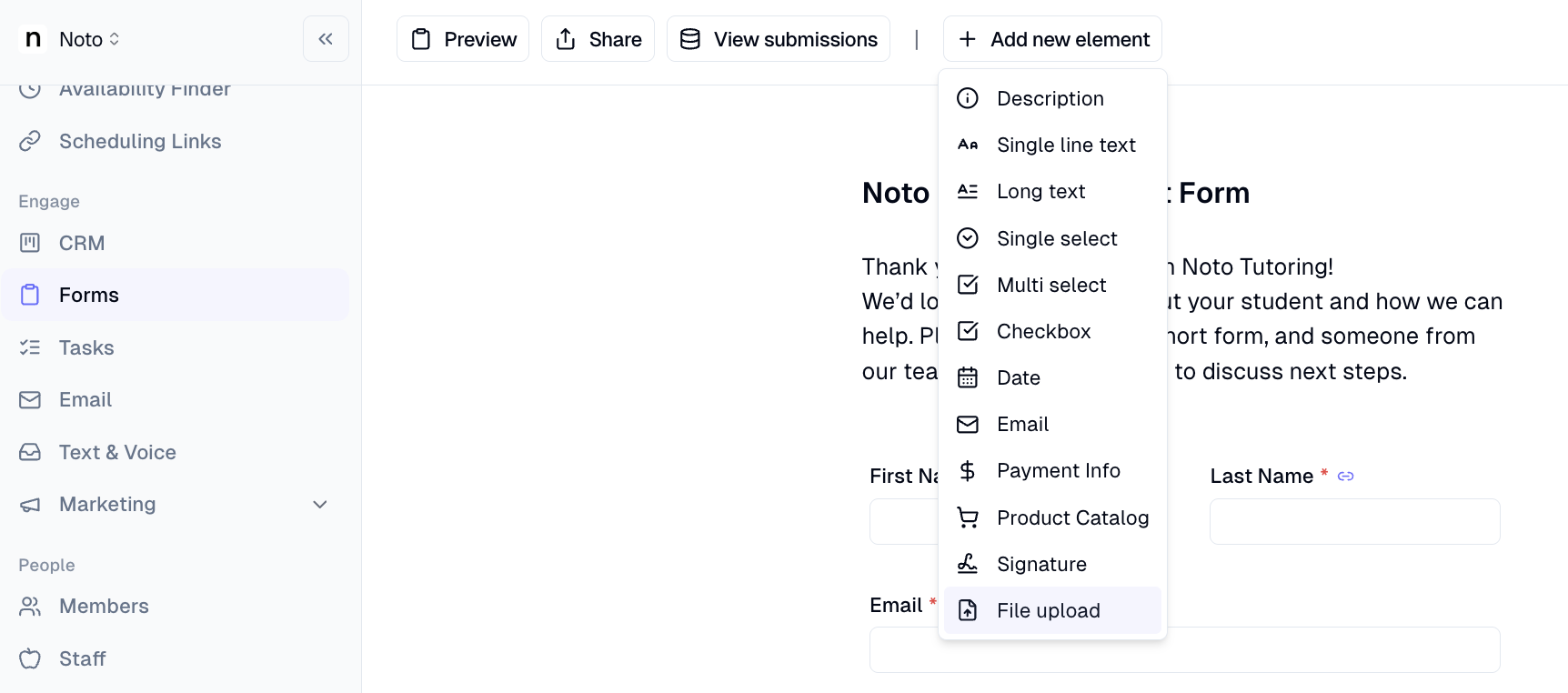Add a Multi select element
Screen dimensions: 1568x693
1052,285
